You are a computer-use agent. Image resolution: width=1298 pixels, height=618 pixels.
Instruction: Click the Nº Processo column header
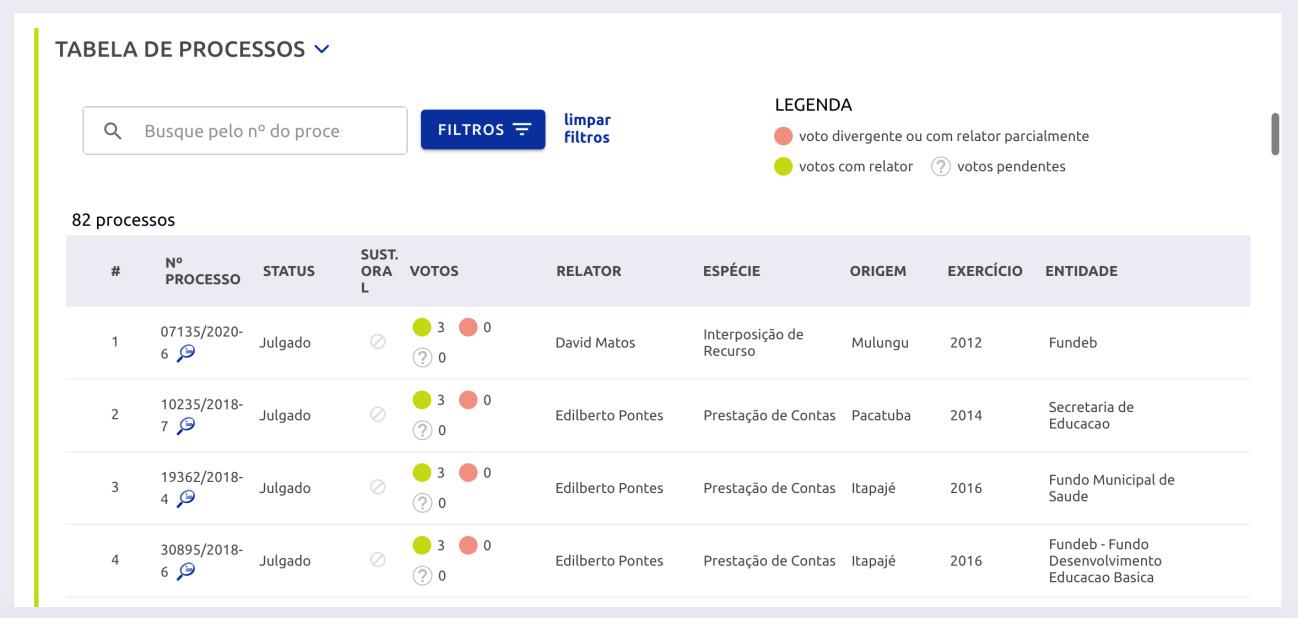click(x=202, y=271)
